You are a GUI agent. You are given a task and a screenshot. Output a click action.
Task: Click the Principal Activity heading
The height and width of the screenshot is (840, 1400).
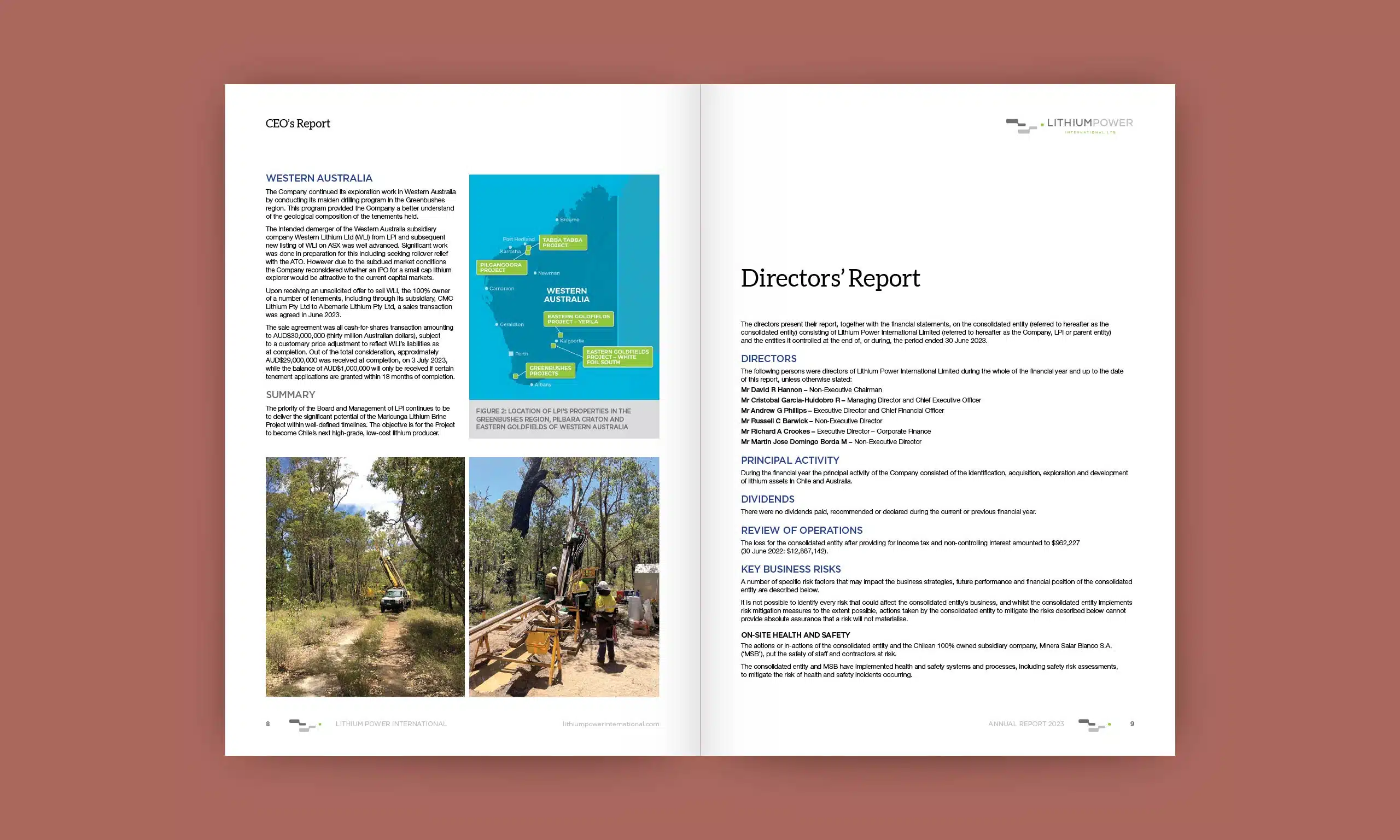coord(790,460)
